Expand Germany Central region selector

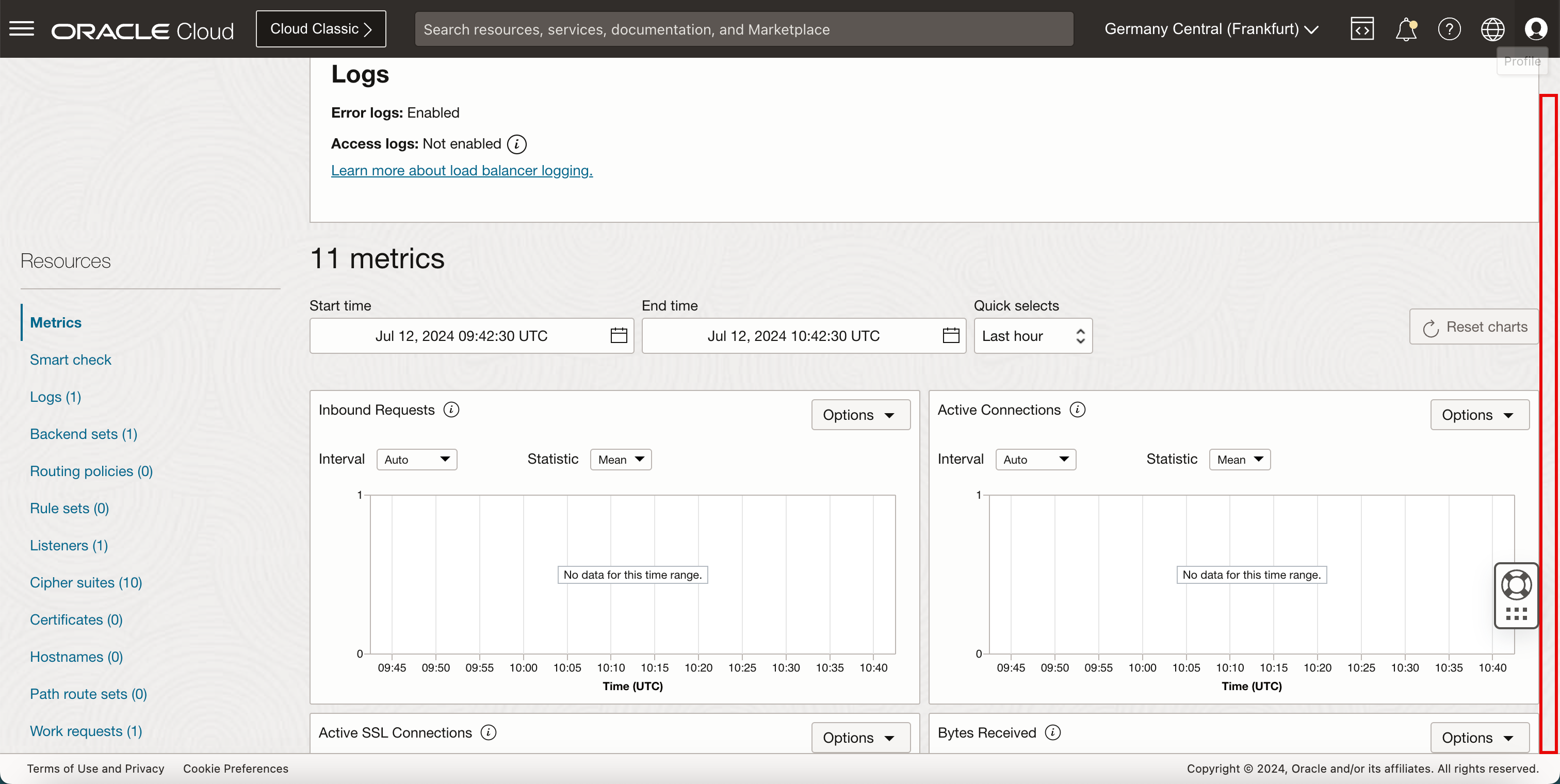tap(1211, 29)
